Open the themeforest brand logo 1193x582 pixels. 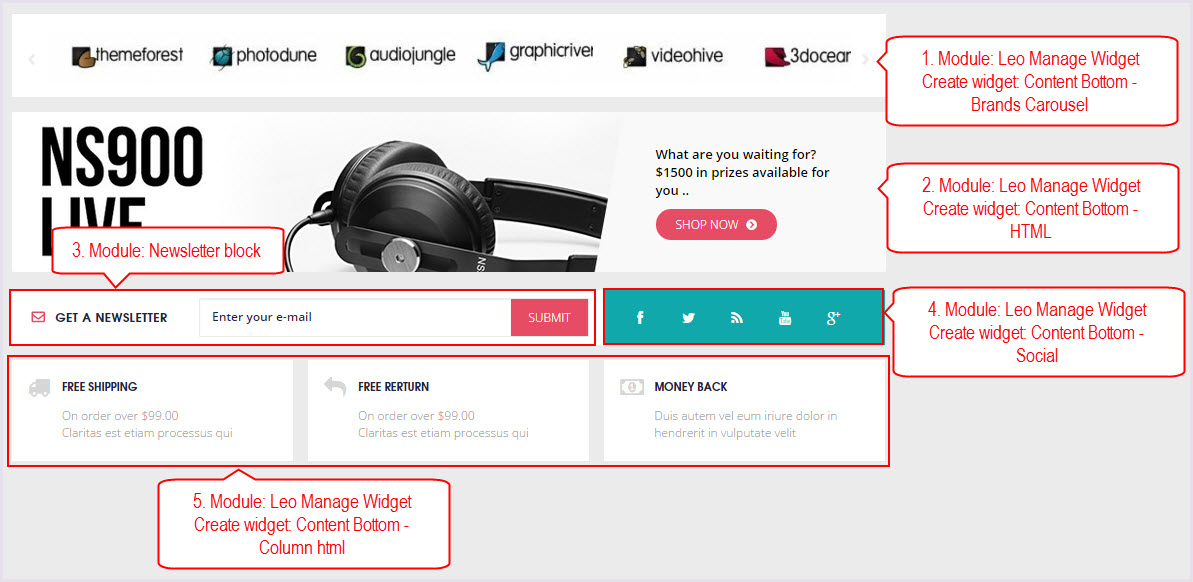[x=128, y=56]
